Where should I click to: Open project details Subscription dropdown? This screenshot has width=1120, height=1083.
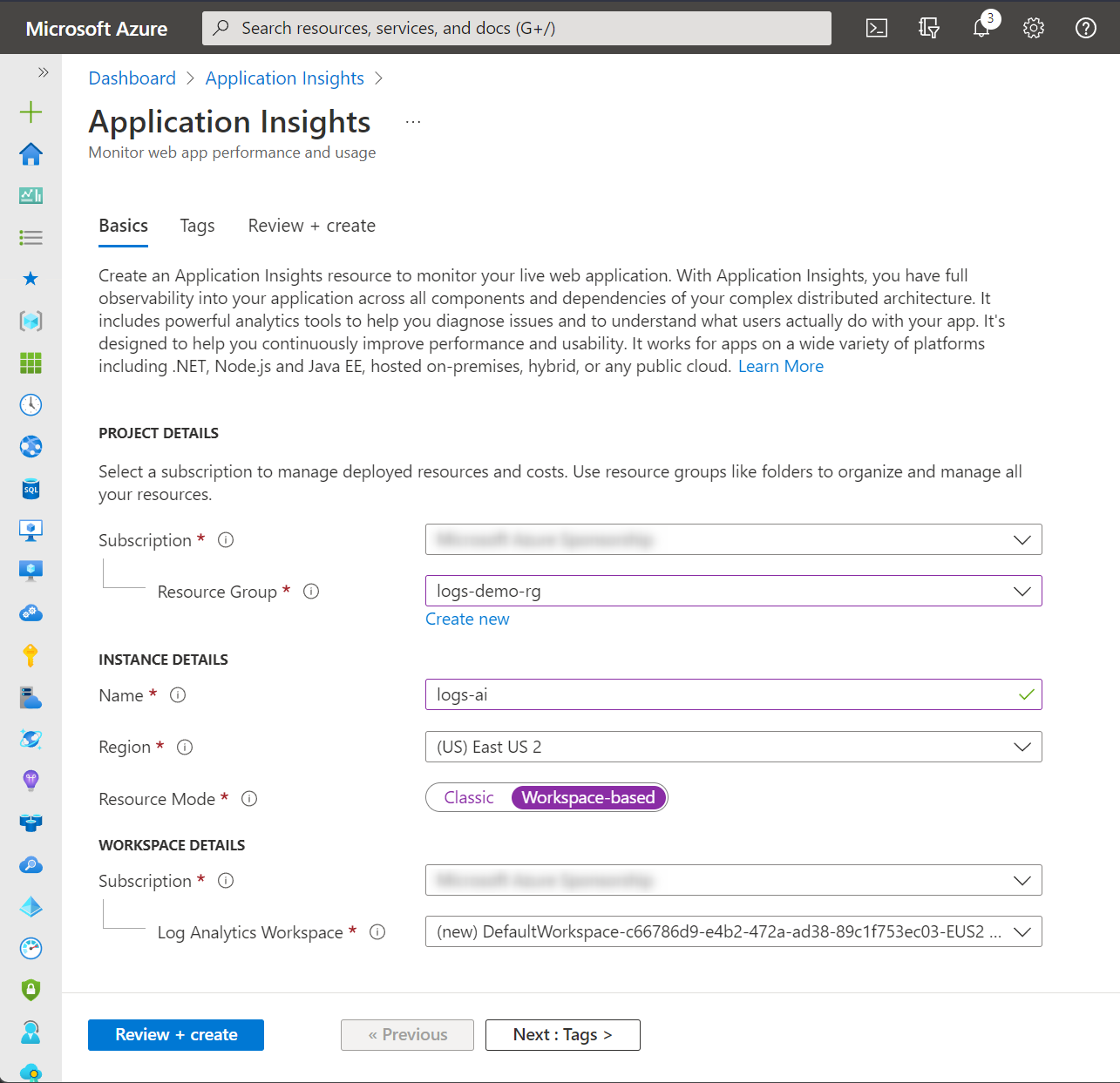pos(734,539)
